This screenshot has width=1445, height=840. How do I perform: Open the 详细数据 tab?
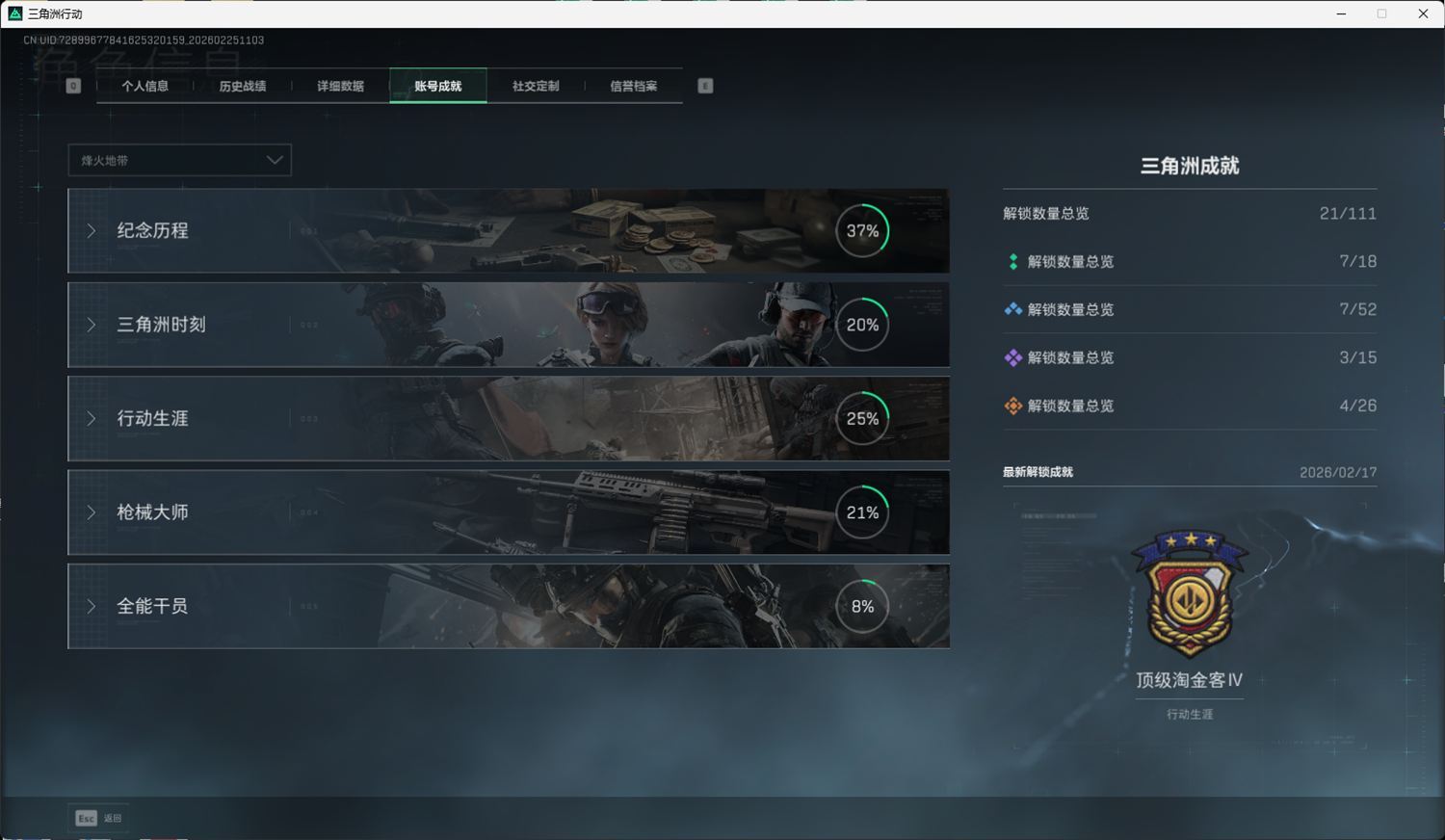pyautogui.click(x=340, y=86)
